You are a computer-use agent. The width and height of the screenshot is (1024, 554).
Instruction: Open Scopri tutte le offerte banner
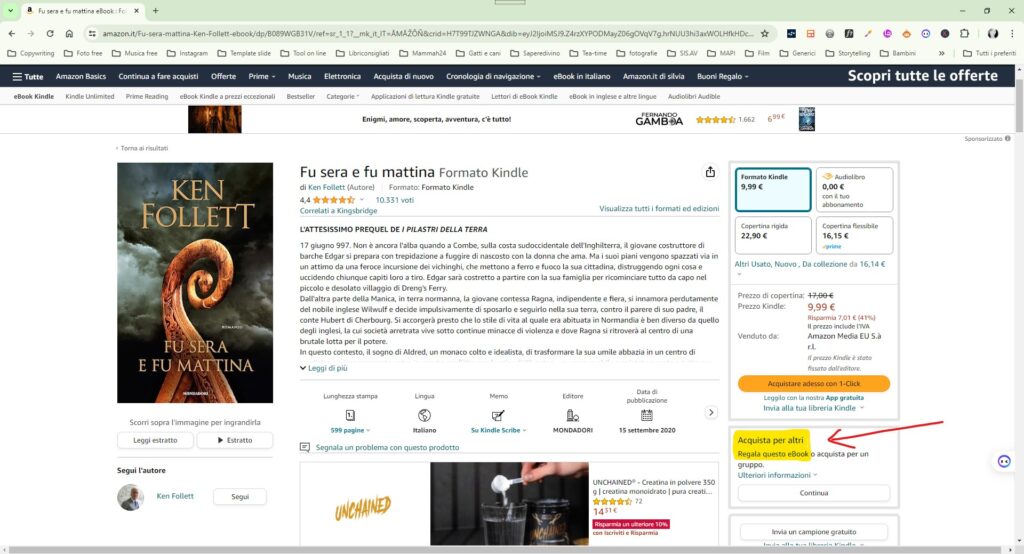922,76
